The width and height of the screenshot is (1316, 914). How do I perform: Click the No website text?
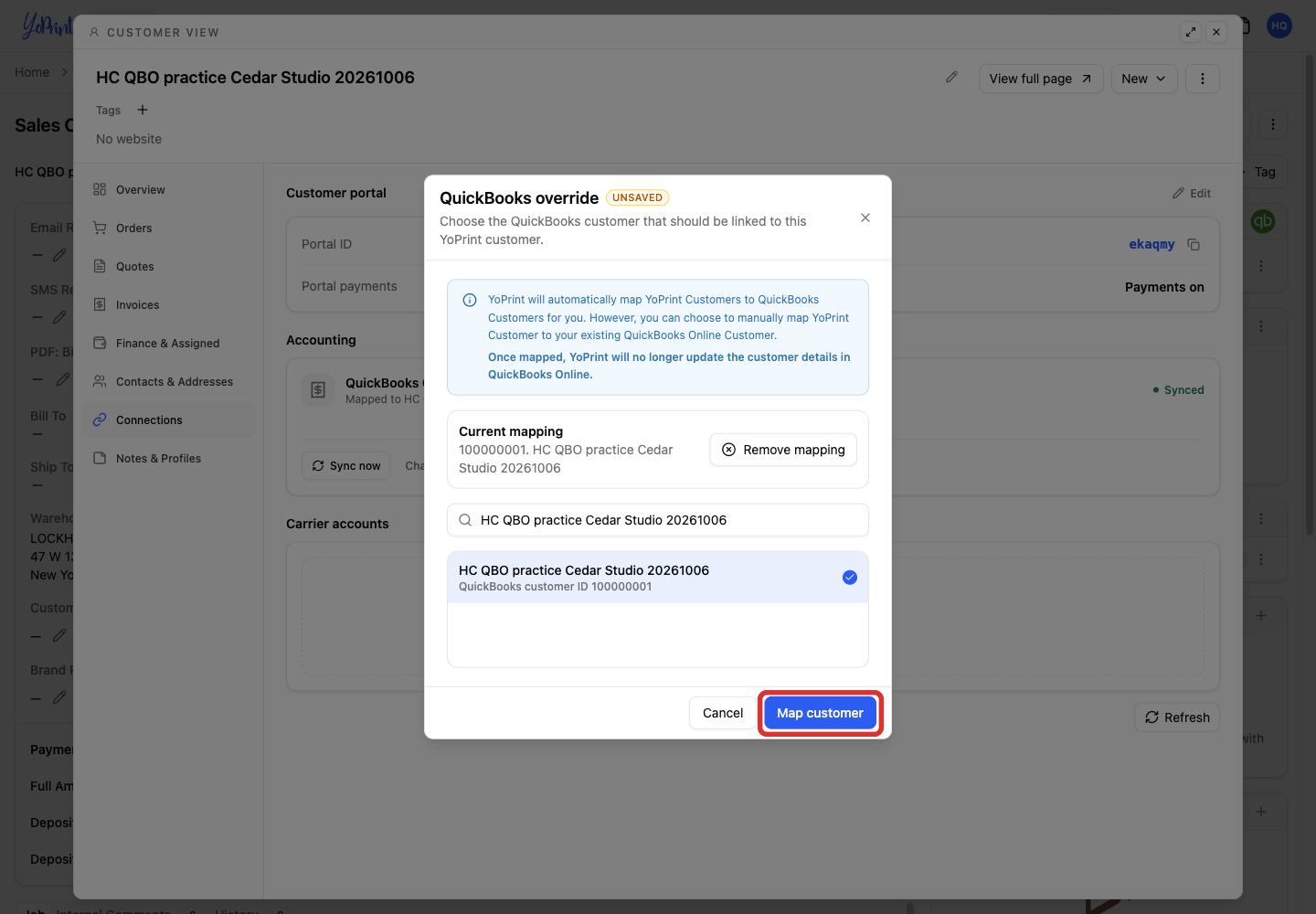[x=129, y=139]
